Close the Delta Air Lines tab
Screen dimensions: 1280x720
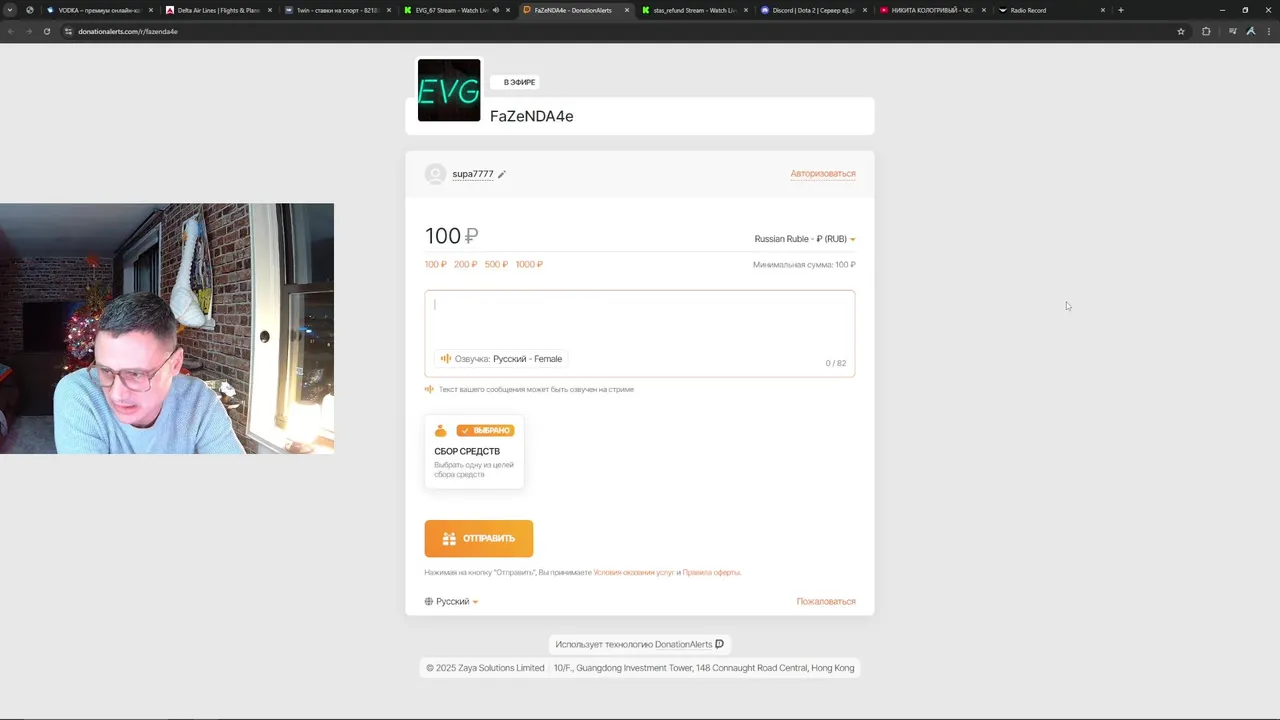click(x=269, y=10)
